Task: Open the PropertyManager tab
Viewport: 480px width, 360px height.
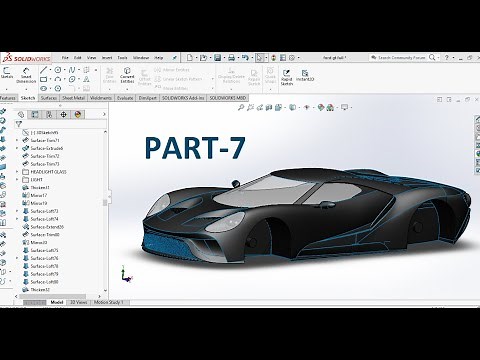Action: [x=35, y=115]
